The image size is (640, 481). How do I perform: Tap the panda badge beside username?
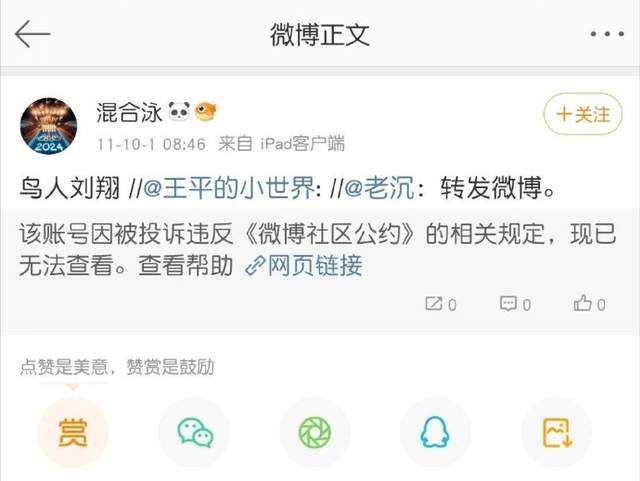click(x=179, y=111)
